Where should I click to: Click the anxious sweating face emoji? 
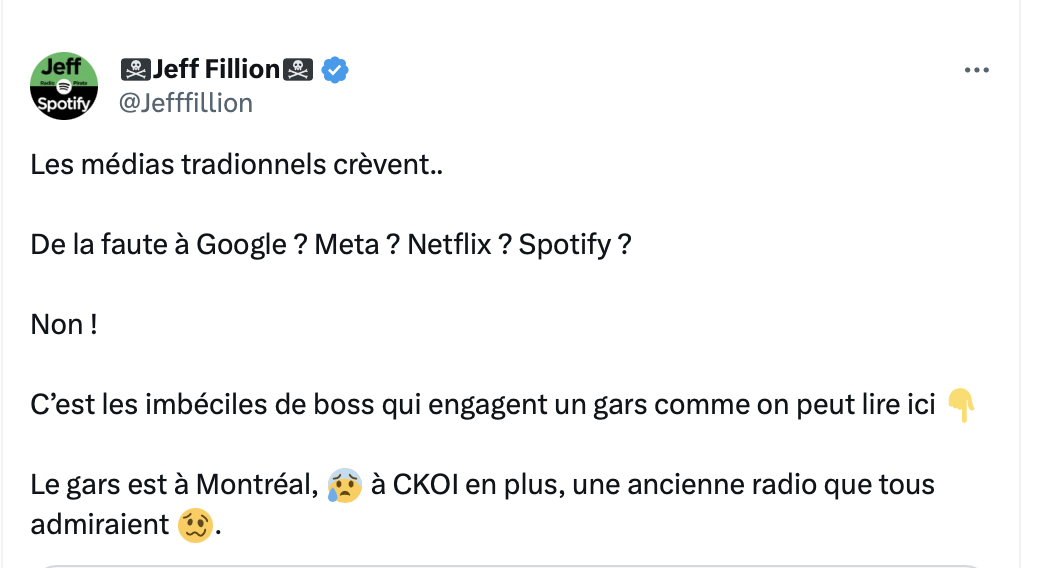(x=341, y=486)
